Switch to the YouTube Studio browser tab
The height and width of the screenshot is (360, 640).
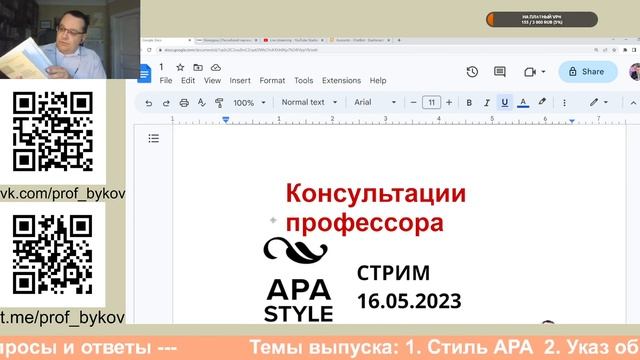tap(293, 40)
